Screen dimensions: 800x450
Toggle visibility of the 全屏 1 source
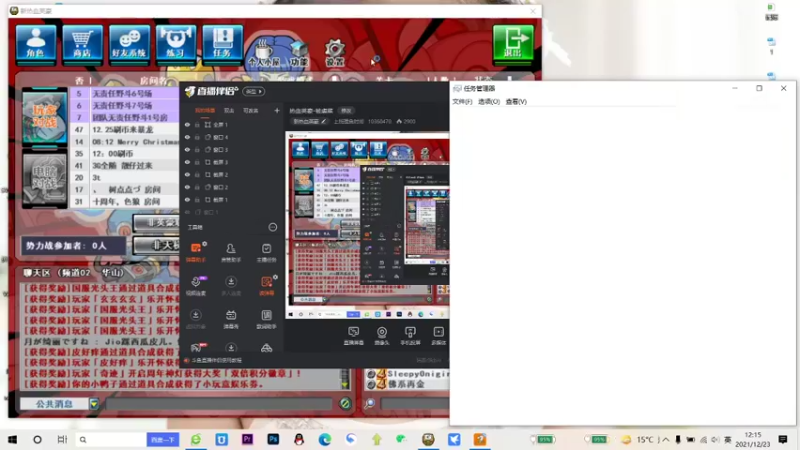click(x=187, y=124)
